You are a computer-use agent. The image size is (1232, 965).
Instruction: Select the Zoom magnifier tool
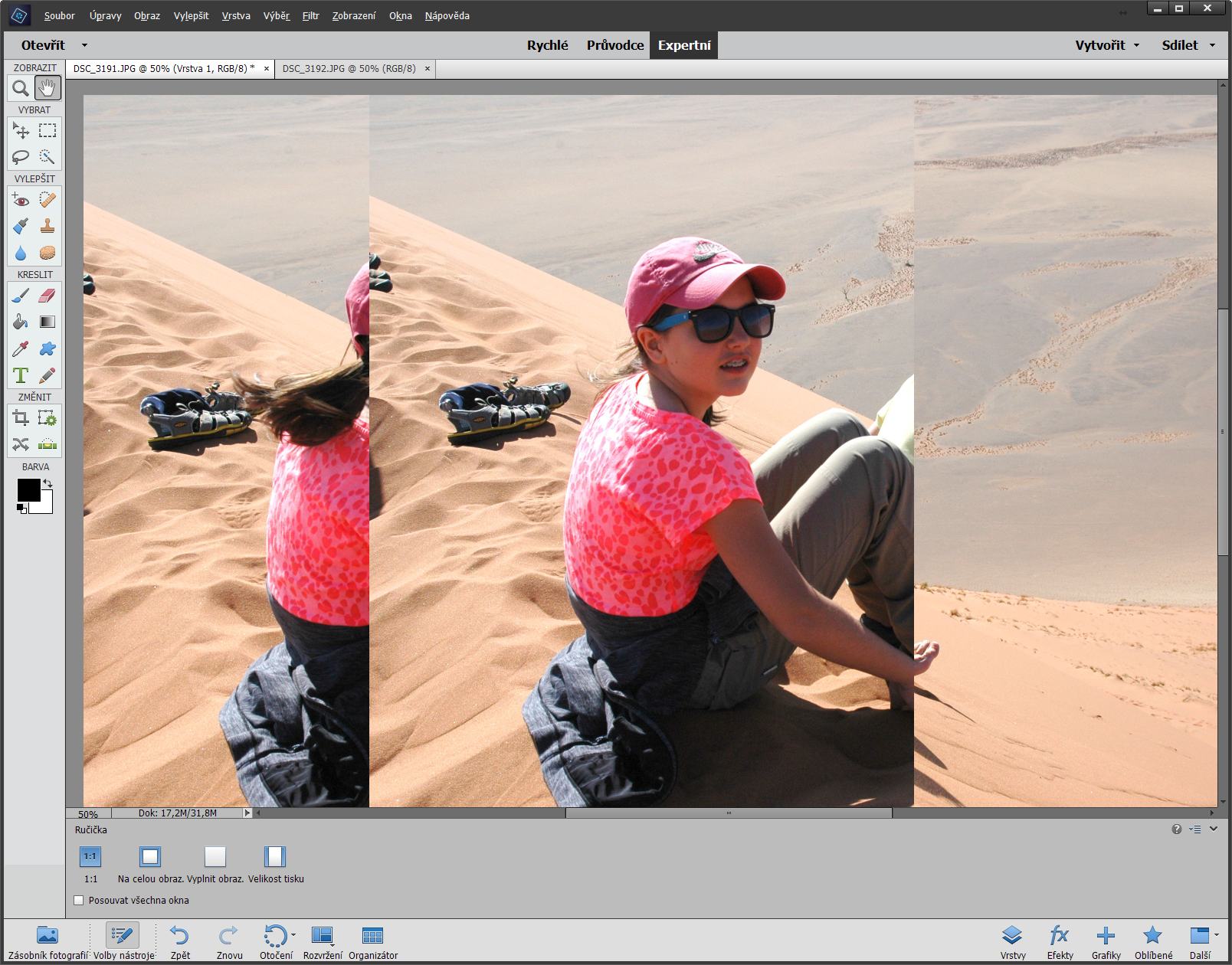(21, 88)
